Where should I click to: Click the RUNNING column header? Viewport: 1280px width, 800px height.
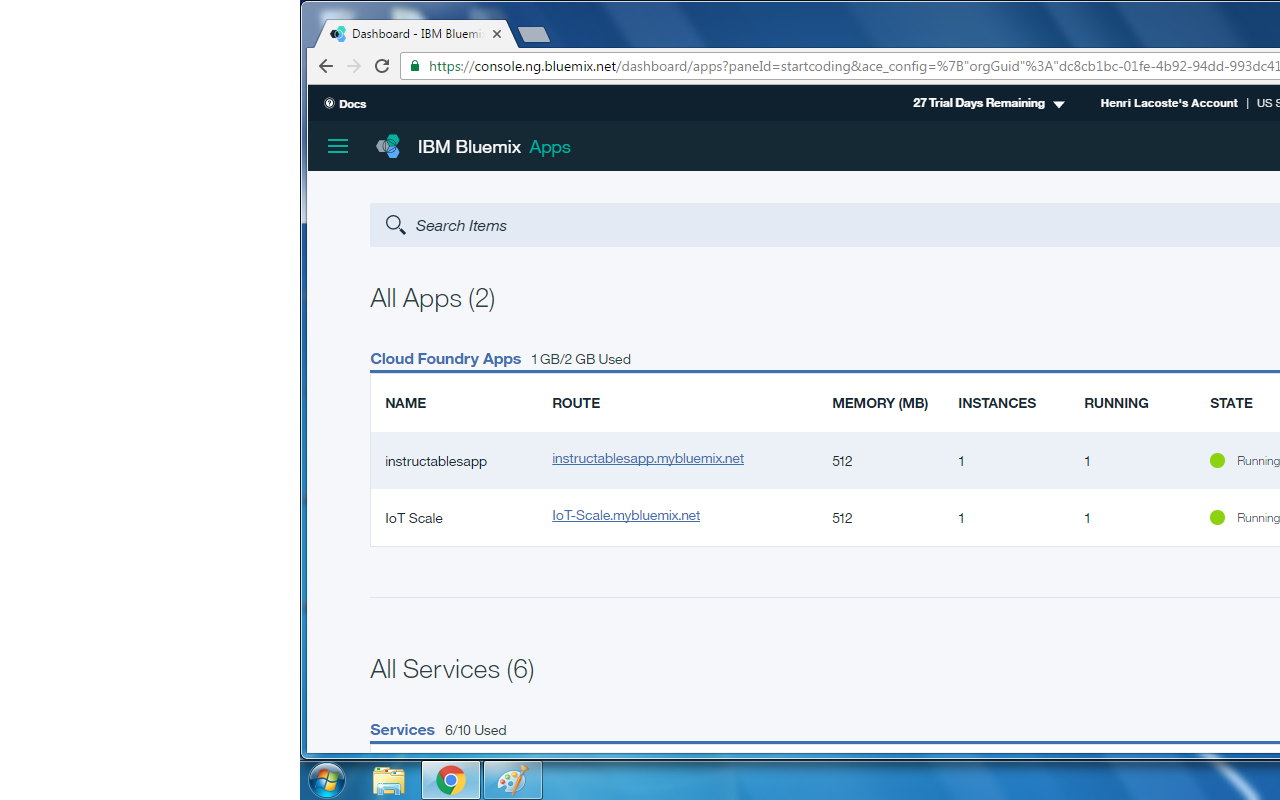click(x=1116, y=403)
